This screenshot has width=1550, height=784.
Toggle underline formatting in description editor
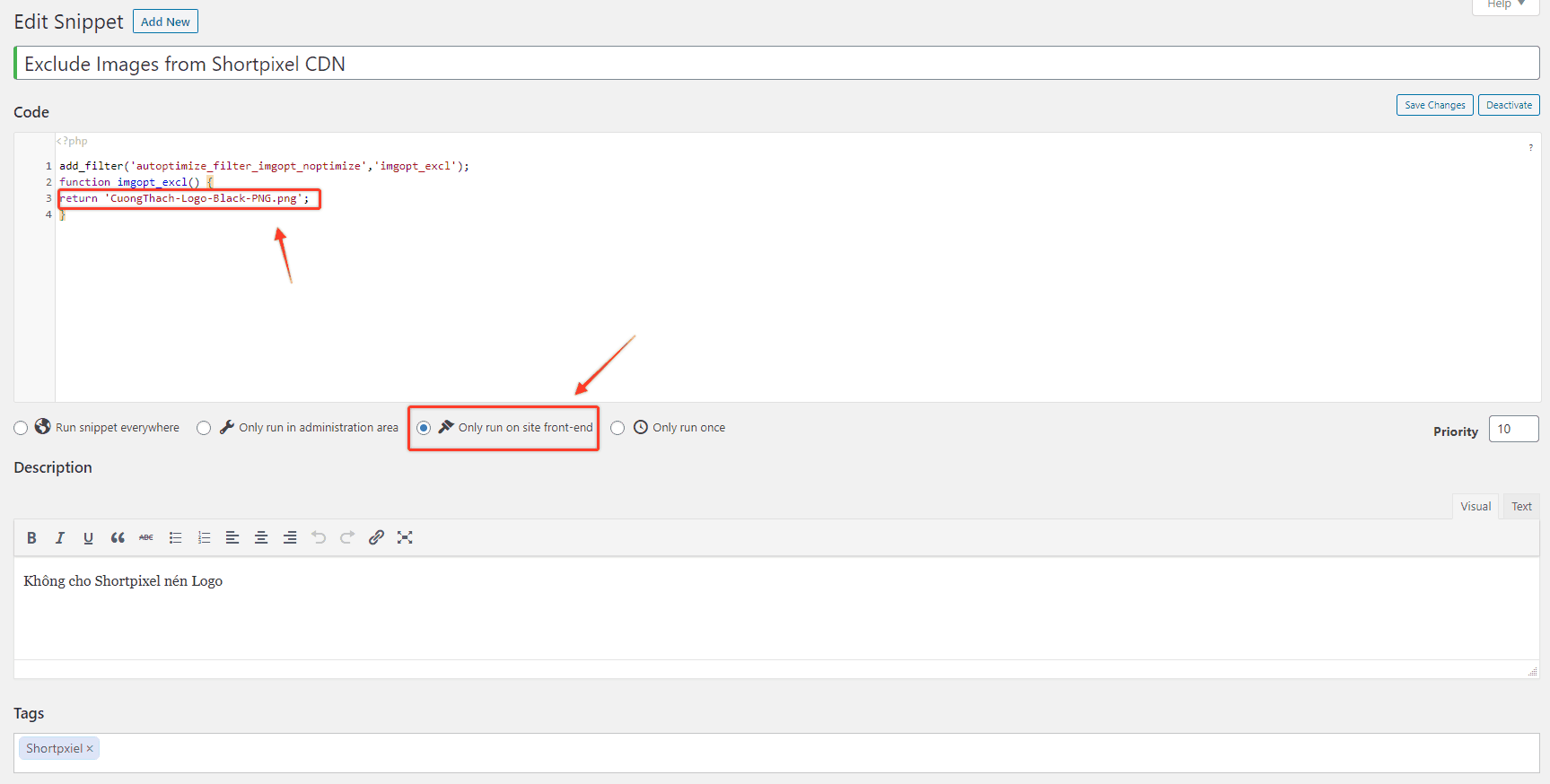pos(88,537)
